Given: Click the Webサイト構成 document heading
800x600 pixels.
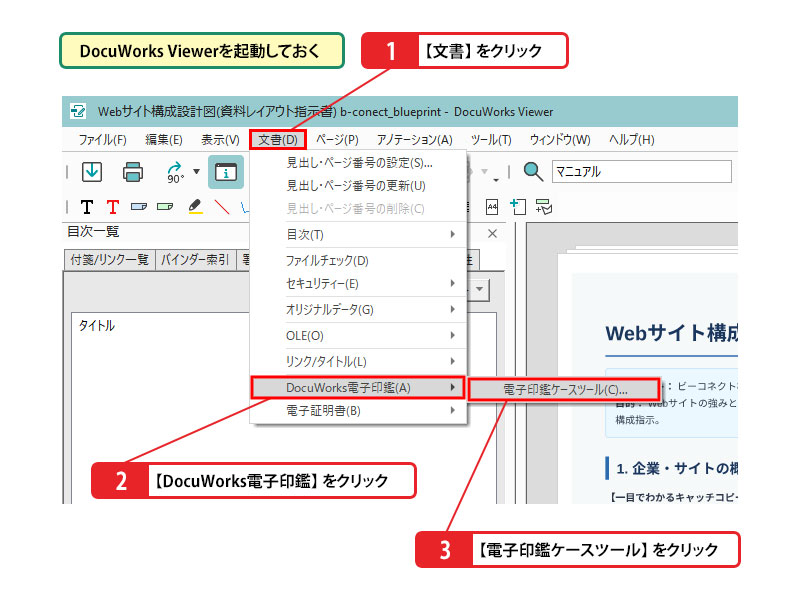Looking at the screenshot, I should (x=671, y=333).
